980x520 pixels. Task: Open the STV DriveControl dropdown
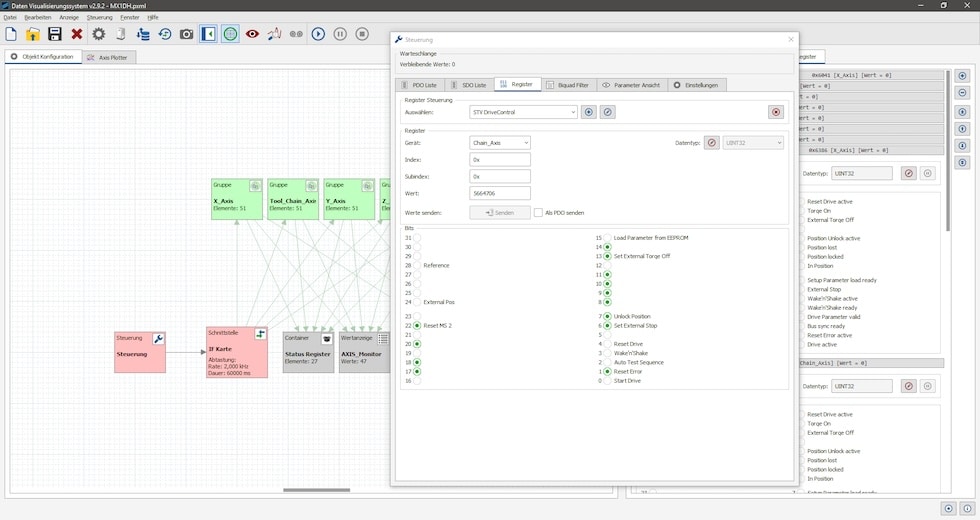524,112
